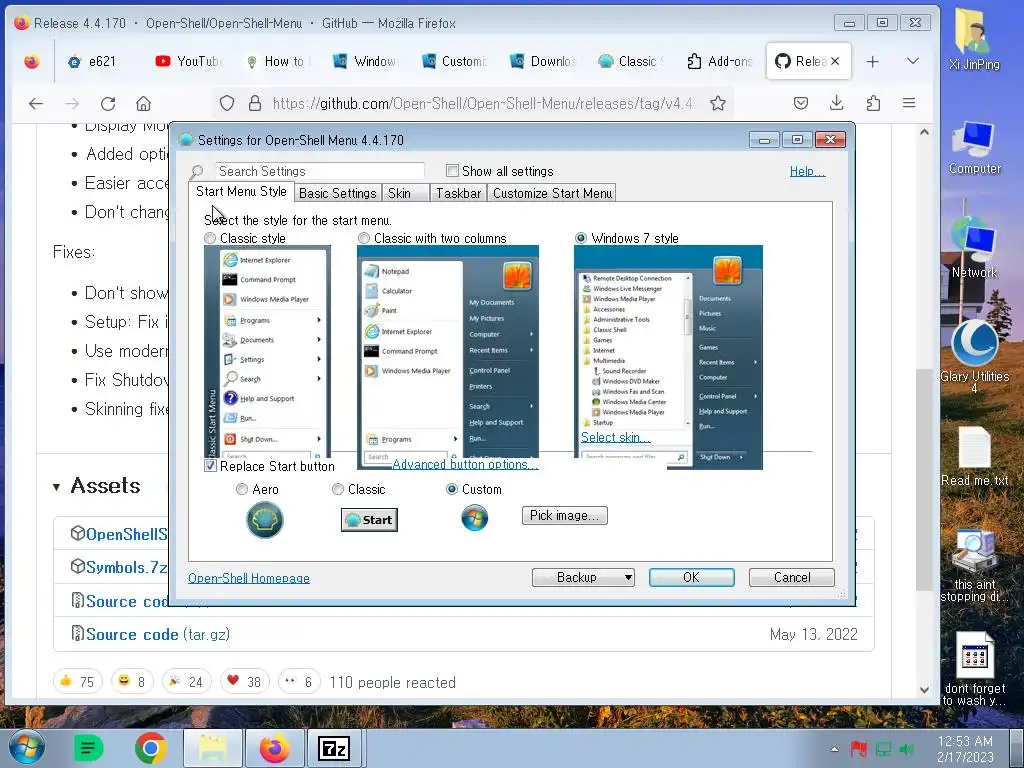Click the volume speaker tray icon

(x=906, y=749)
